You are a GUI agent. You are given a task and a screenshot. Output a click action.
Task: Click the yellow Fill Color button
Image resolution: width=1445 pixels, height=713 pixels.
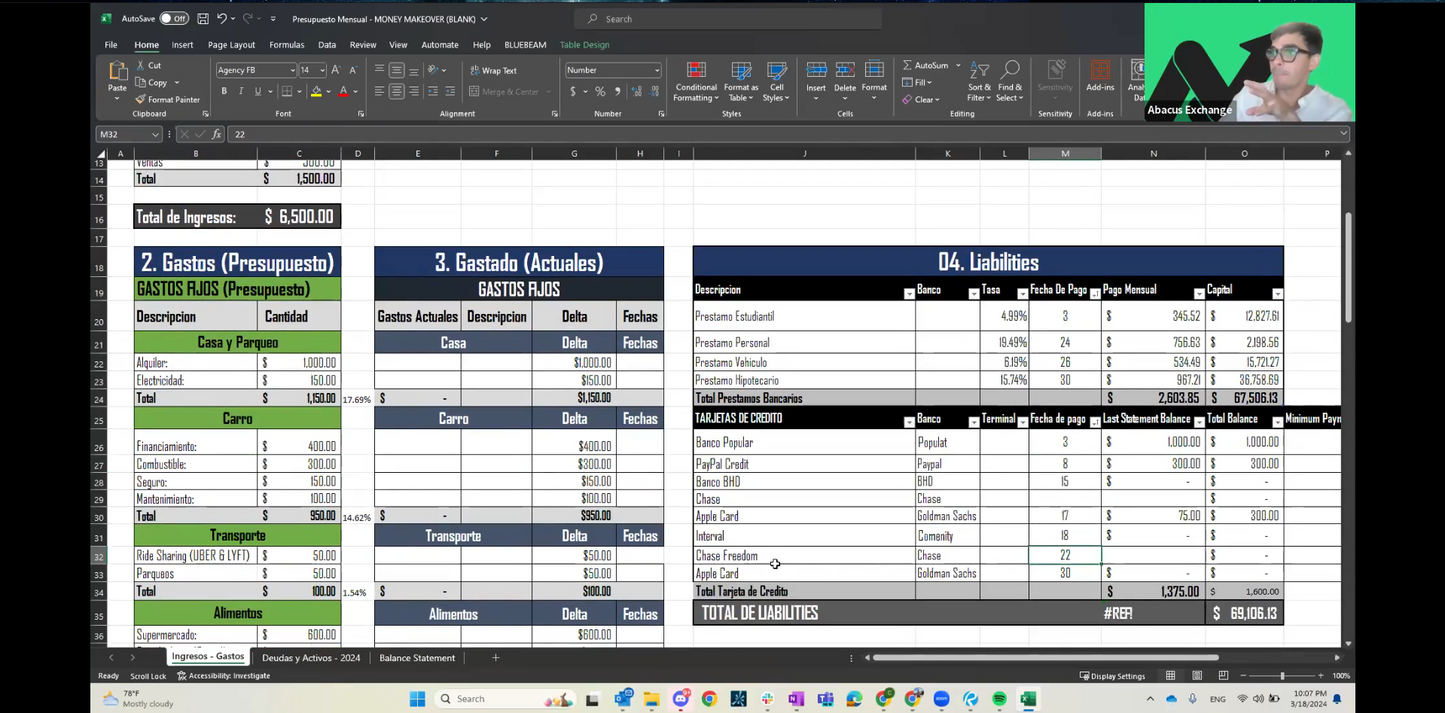(316, 92)
